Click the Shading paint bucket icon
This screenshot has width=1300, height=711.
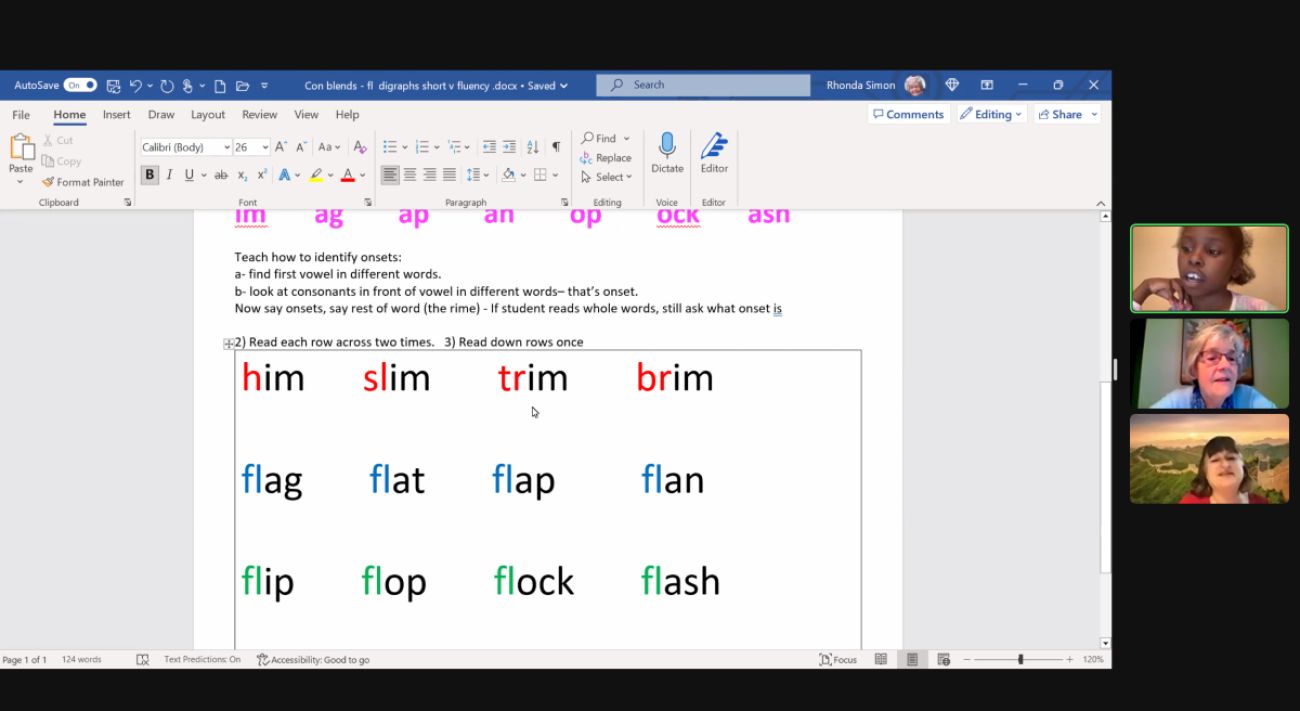(508, 175)
